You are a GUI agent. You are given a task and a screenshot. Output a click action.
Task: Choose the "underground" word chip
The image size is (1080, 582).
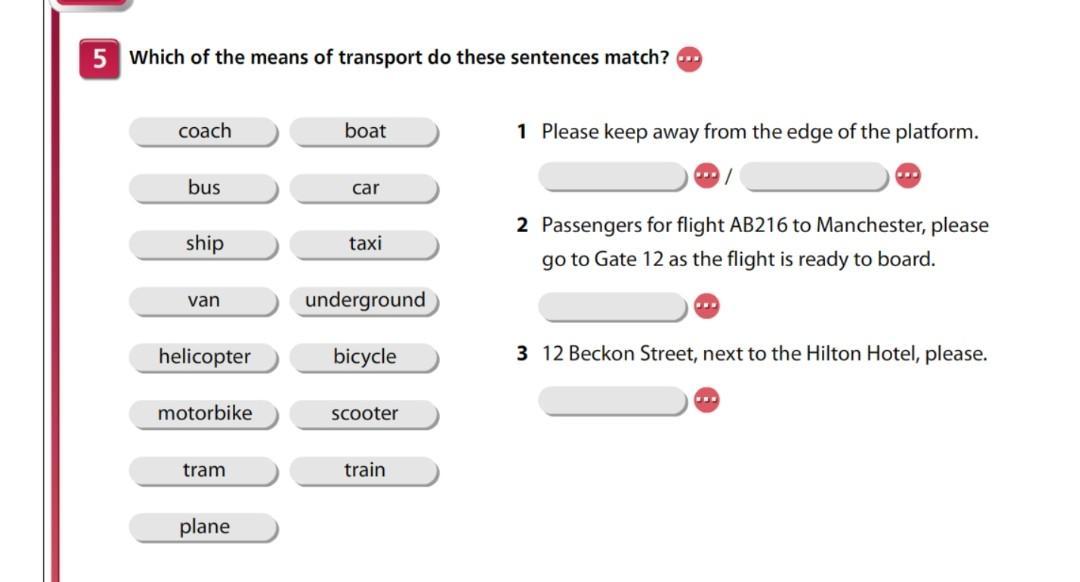tap(365, 301)
